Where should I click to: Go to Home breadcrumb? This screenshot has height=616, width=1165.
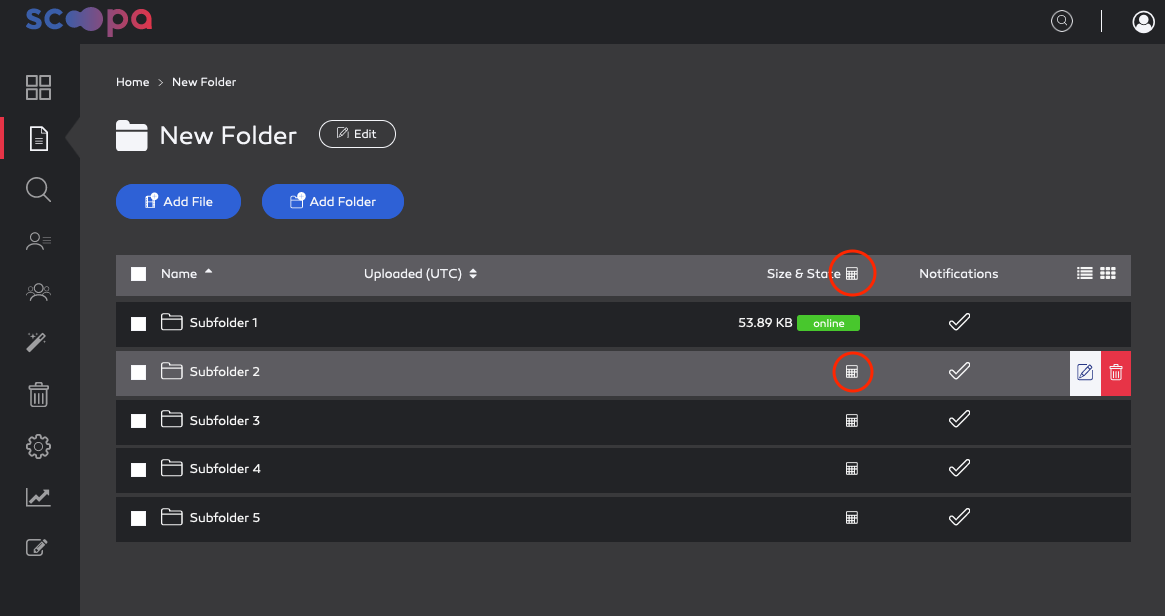132,82
